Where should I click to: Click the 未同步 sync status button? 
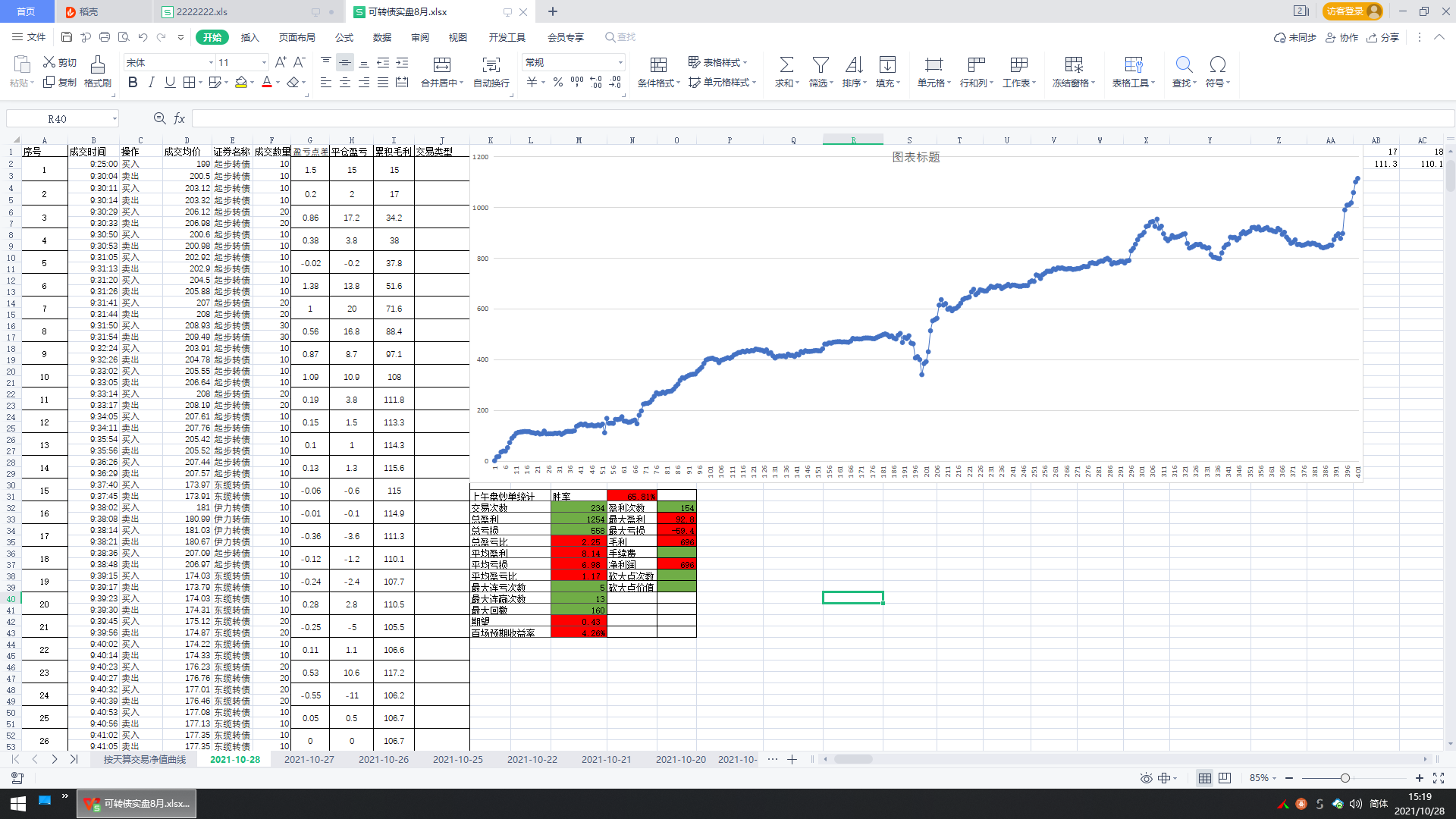1295,37
